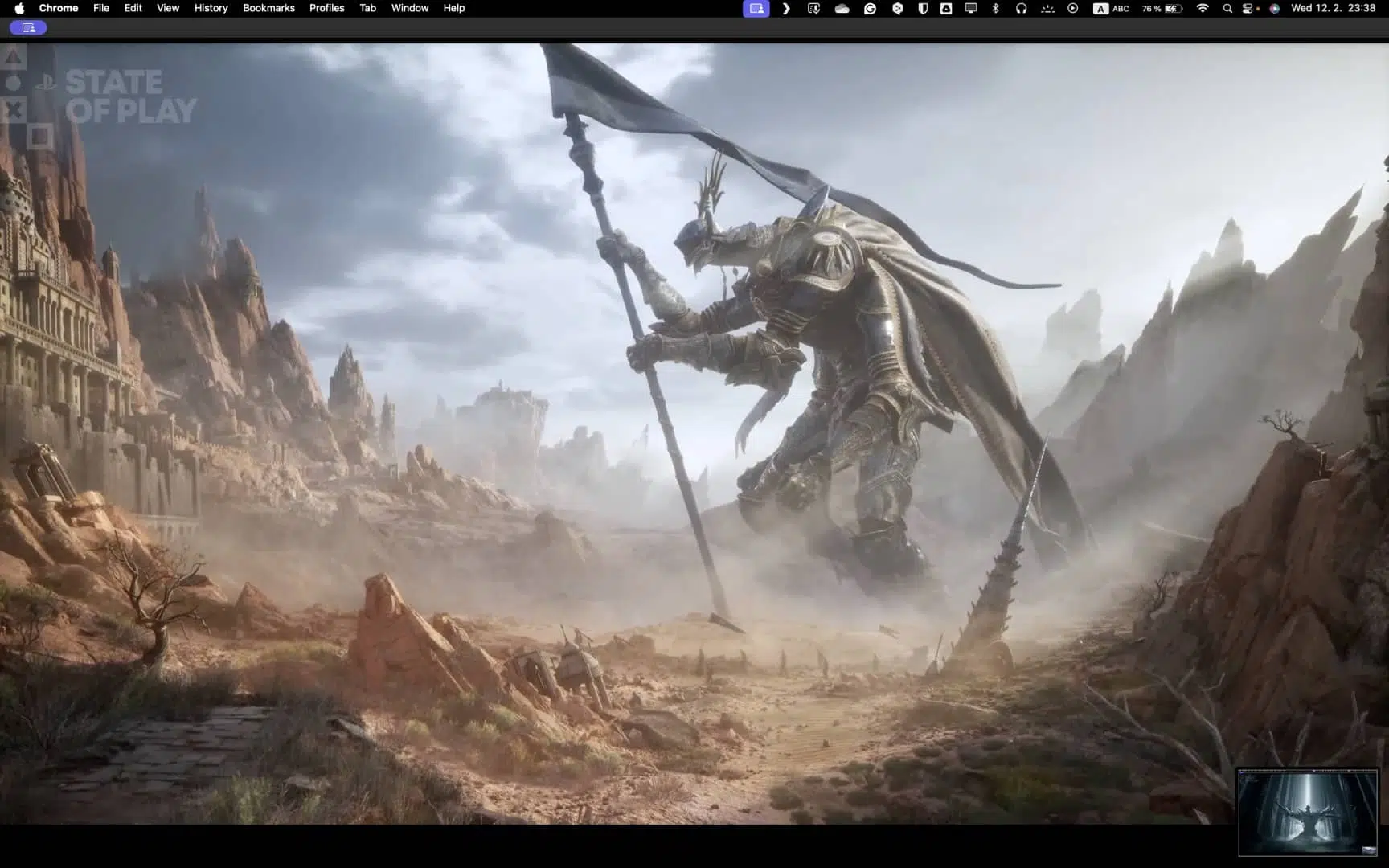Open the File menu
This screenshot has height=868, width=1389.
tap(101, 8)
